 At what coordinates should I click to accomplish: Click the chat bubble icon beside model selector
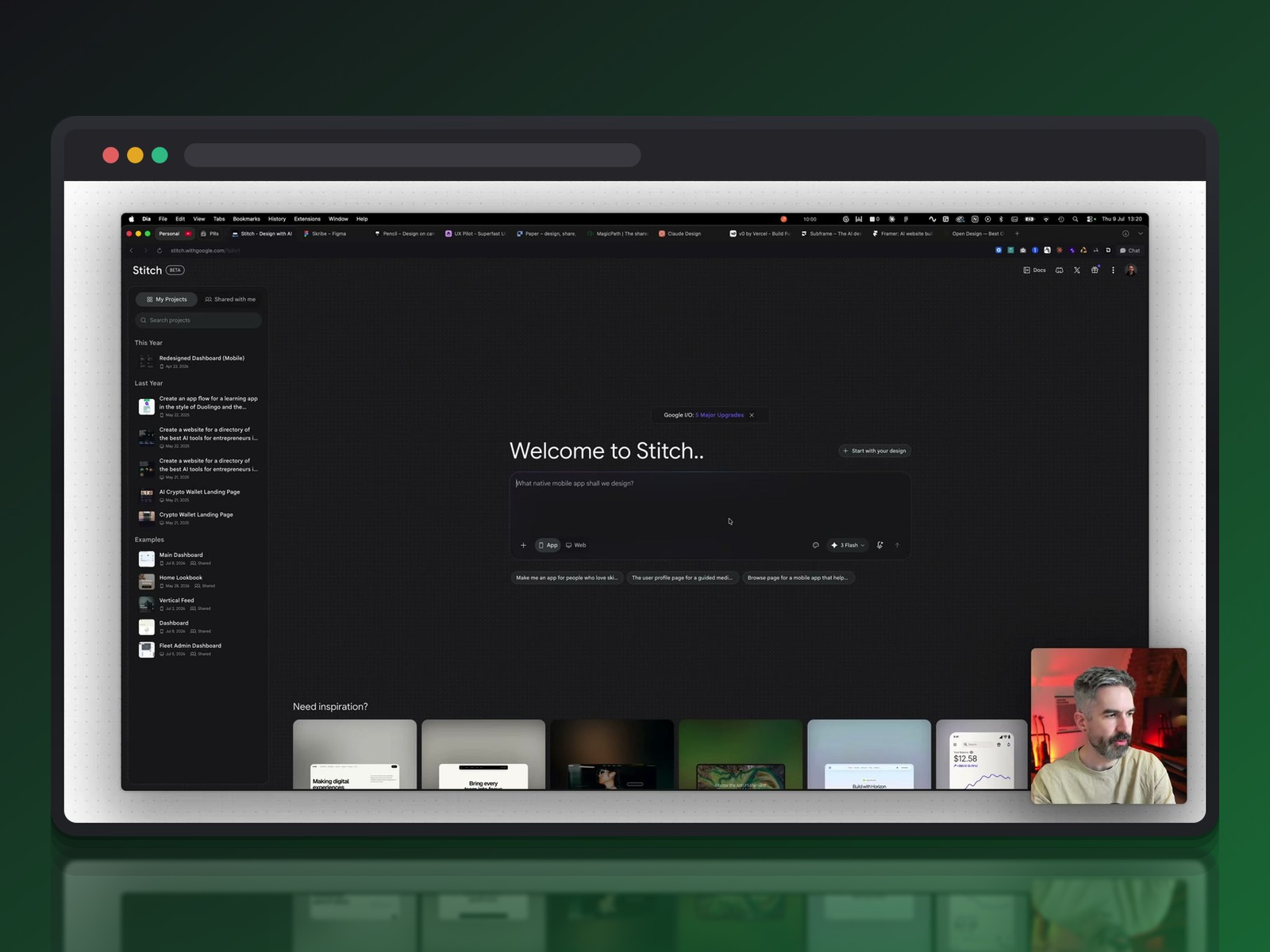(815, 545)
